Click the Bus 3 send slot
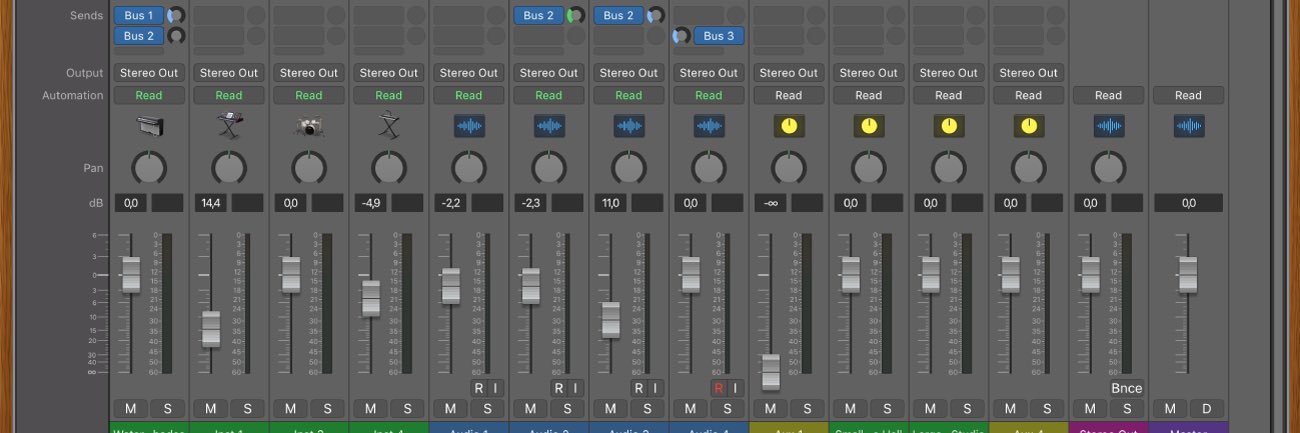The height and width of the screenshot is (433, 1300). 718,36
